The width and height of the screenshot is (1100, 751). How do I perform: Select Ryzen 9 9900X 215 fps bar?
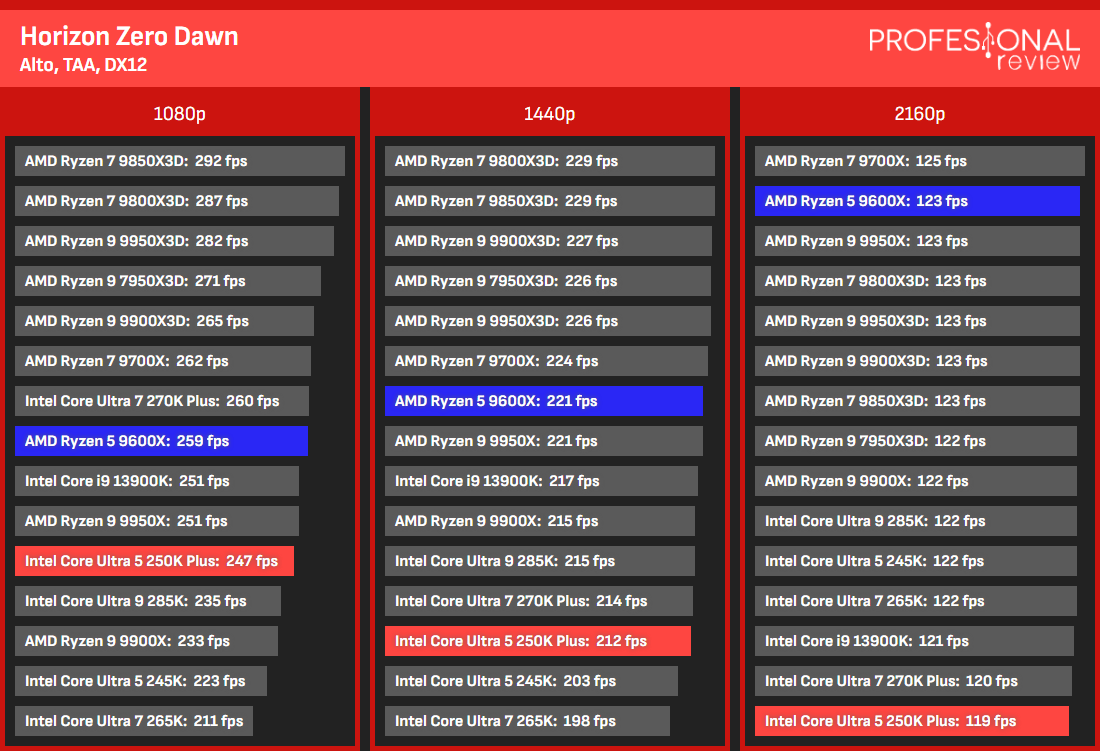(x=539, y=520)
